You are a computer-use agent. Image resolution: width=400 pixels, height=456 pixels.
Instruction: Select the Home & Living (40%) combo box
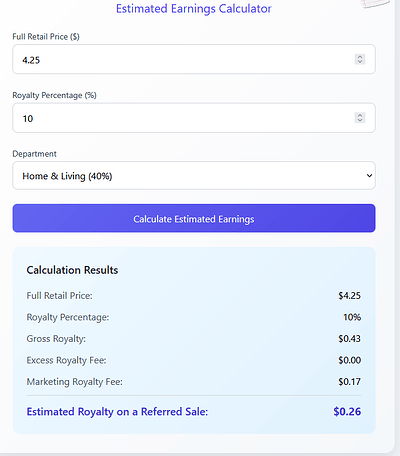point(194,176)
